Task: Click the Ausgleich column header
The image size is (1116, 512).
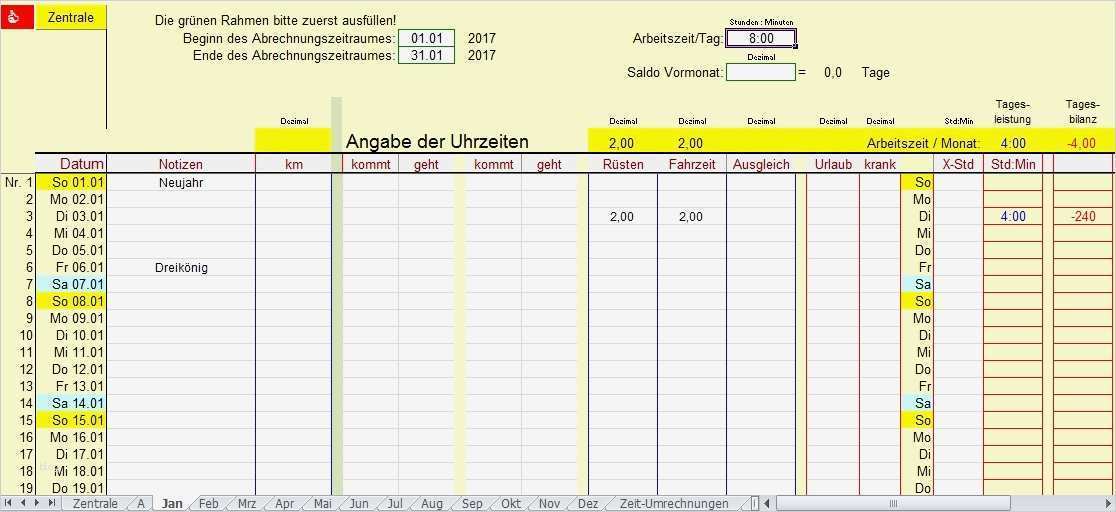Action: click(761, 164)
